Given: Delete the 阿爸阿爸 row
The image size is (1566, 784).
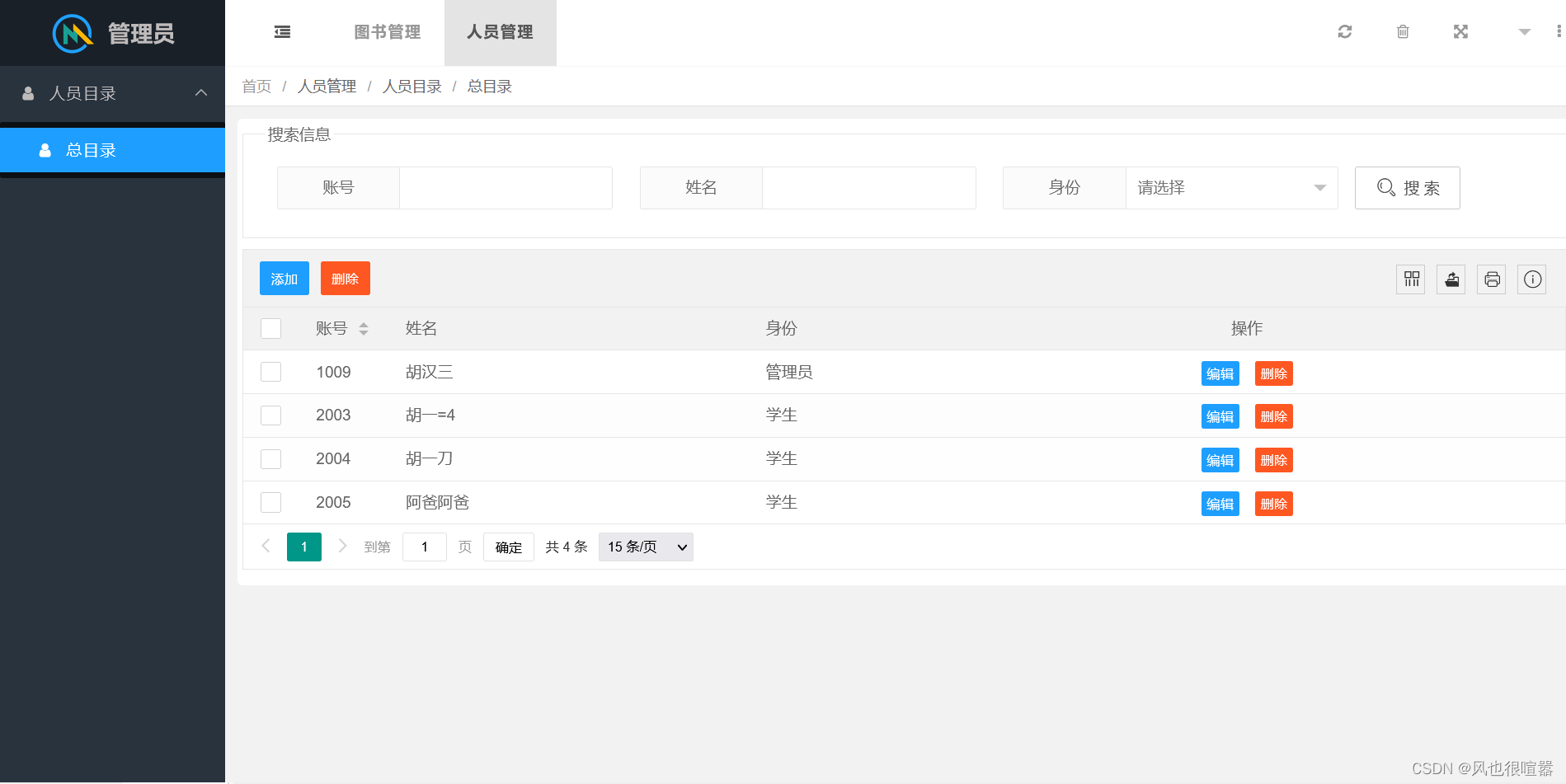Looking at the screenshot, I should tap(1274, 504).
